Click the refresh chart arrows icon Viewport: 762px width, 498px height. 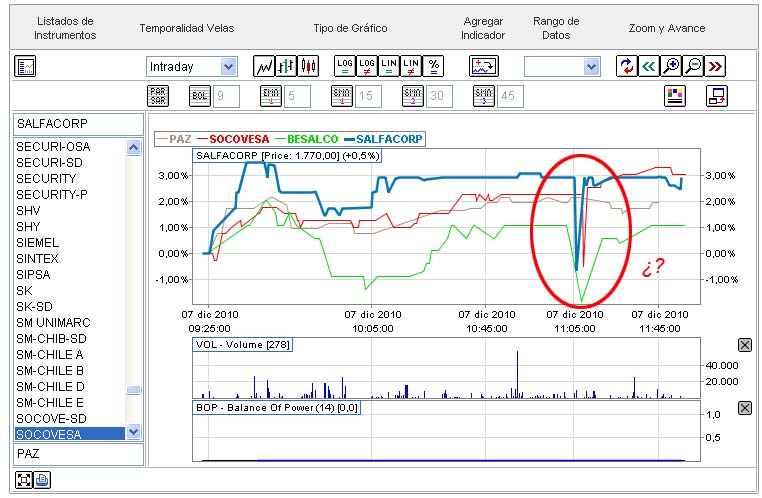tap(627, 66)
